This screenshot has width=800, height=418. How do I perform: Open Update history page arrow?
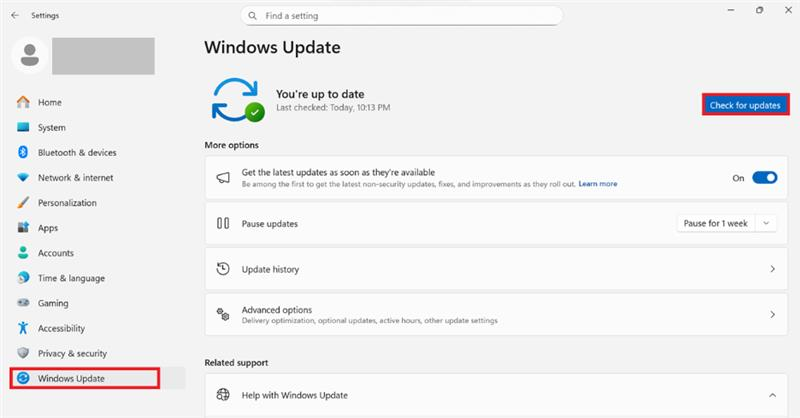772,269
